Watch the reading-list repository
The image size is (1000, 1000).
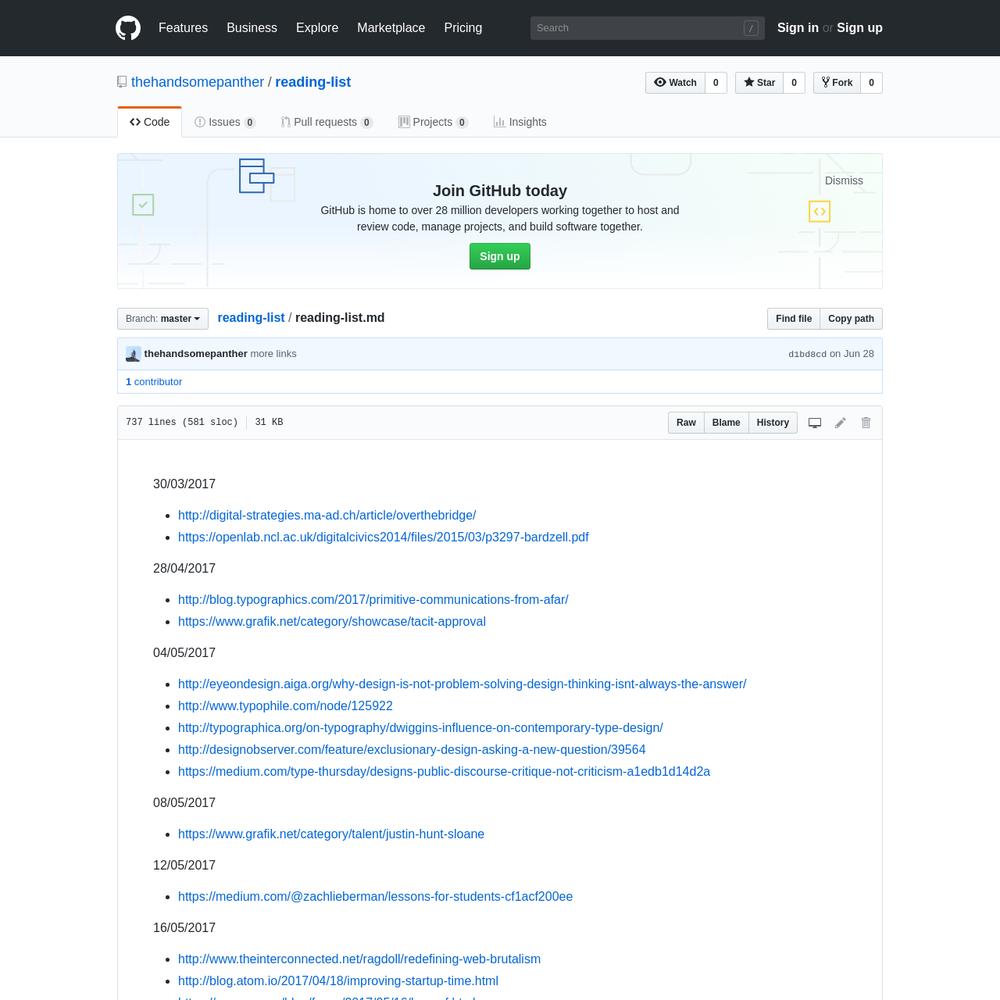[675, 83]
